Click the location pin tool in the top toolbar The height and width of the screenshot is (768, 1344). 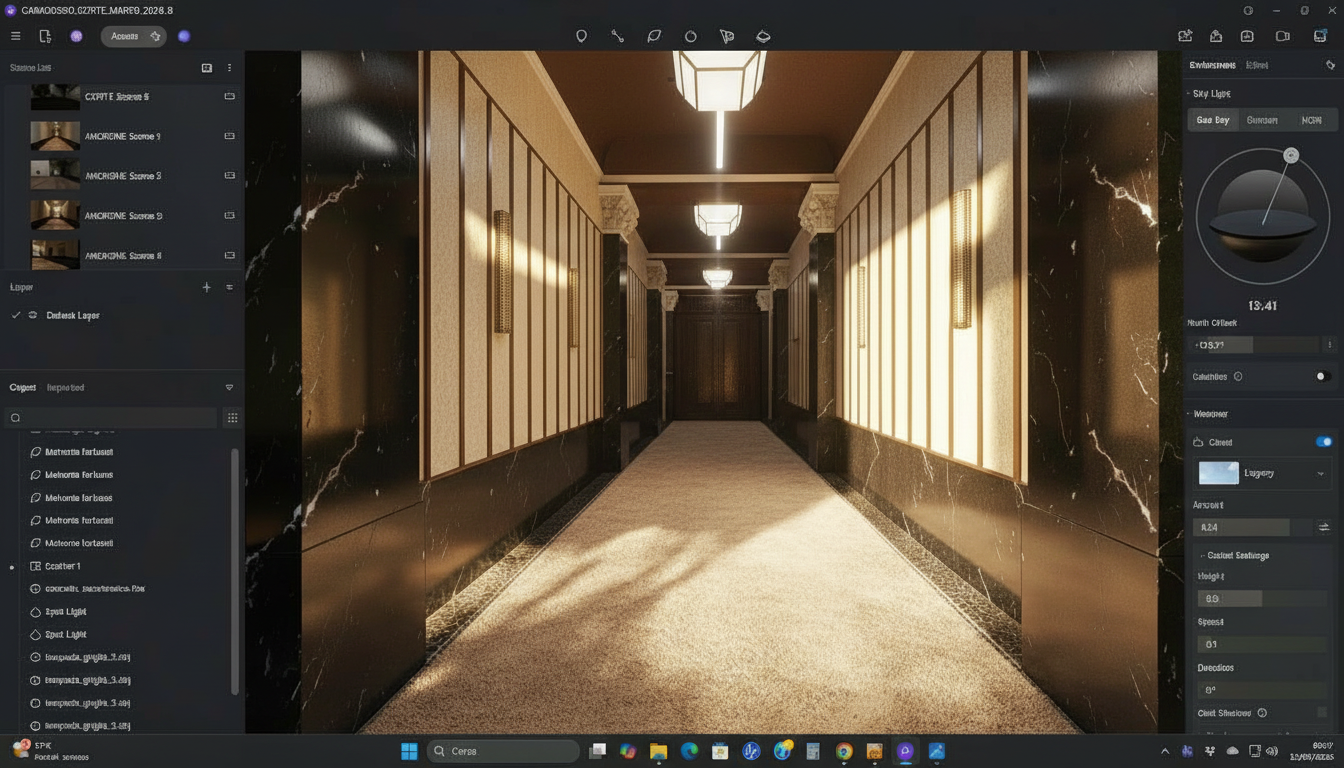point(581,36)
